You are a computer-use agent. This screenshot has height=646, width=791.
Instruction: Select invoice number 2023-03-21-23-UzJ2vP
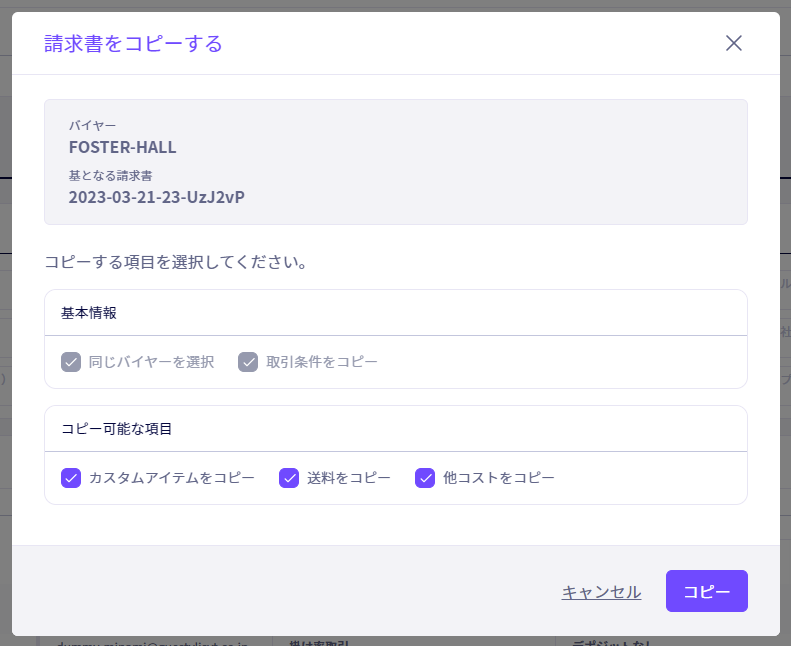coord(156,197)
